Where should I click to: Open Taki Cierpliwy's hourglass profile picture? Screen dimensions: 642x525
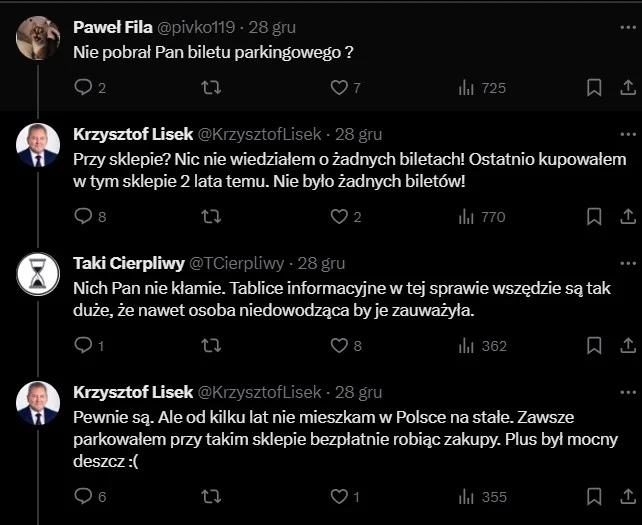(x=38, y=274)
